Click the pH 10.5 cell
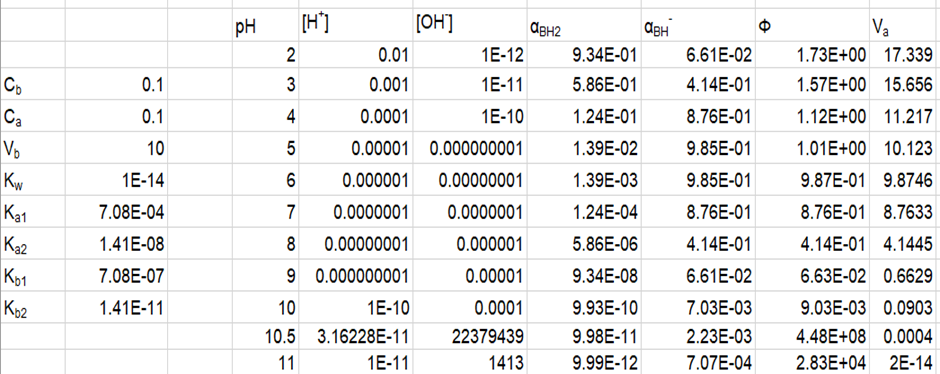Viewport: 940px width, 374px height. [265, 337]
